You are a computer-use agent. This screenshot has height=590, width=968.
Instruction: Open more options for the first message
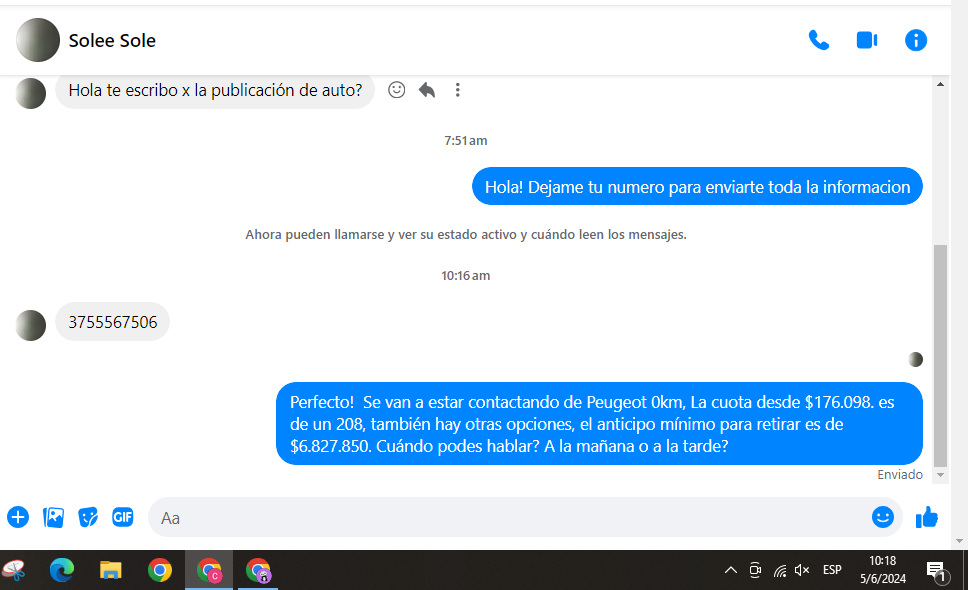coord(458,90)
